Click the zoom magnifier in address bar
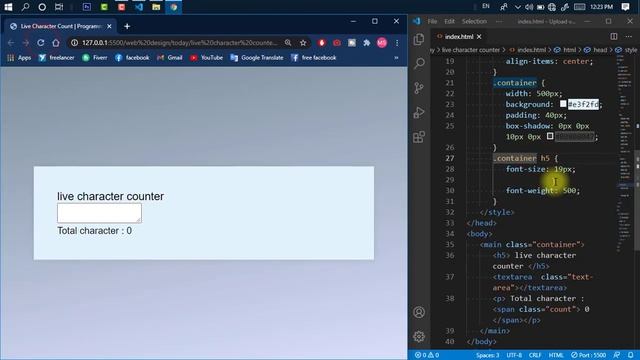The image size is (640, 360). coord(288,43)
